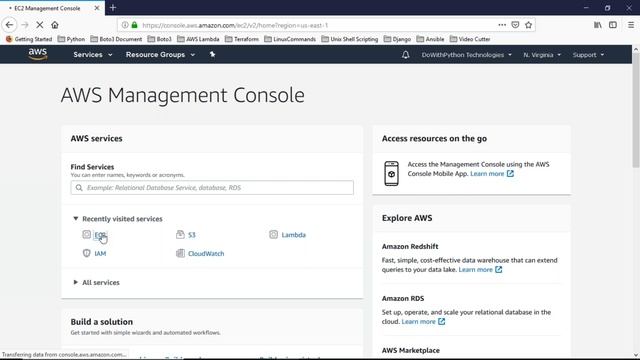Image resolution: width=640 pixels, height=360 pixels.
Task: Click the page vertical scrollbar thumb
Action: tap(636, 110)
